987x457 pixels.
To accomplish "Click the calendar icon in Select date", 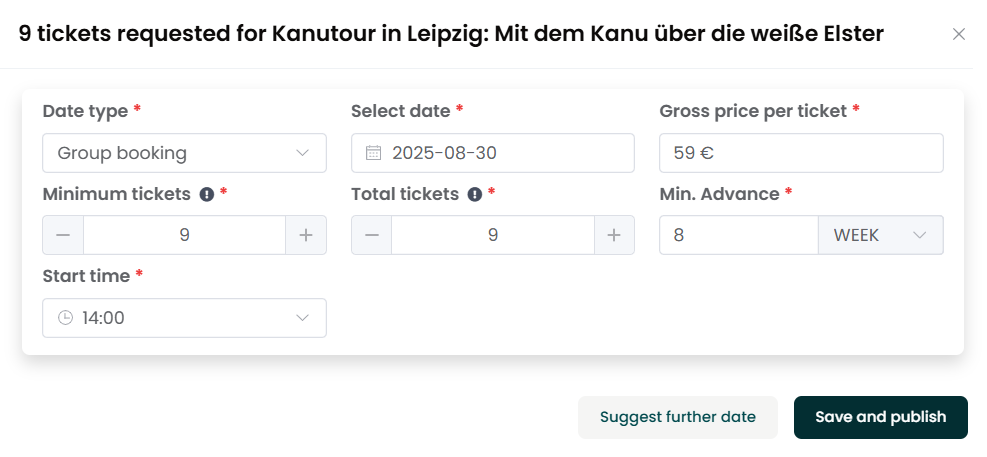I will pos(374,153).
